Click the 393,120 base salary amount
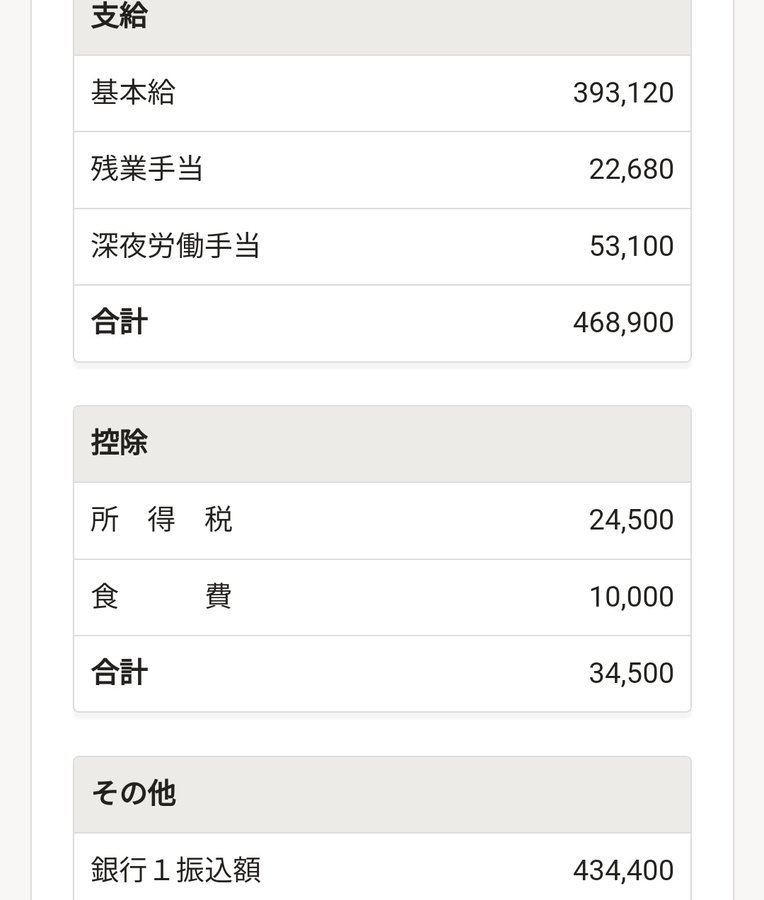 [x=623, y=93]
